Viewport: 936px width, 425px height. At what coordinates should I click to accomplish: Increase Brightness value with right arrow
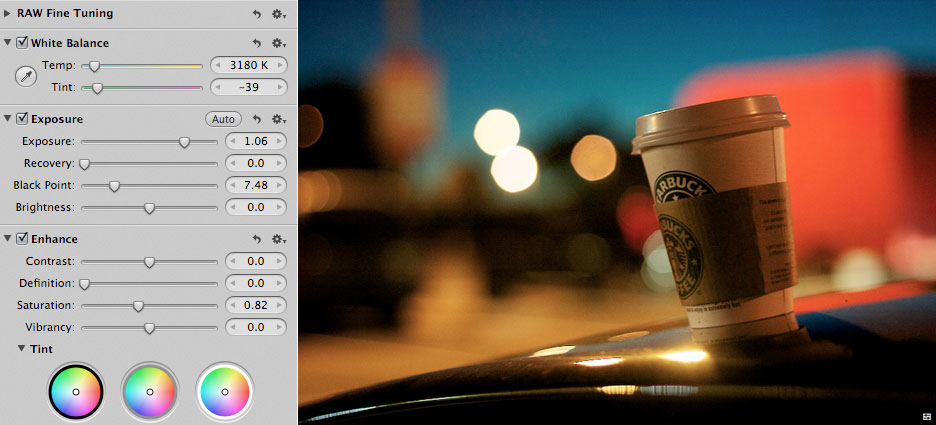point(279,207)
